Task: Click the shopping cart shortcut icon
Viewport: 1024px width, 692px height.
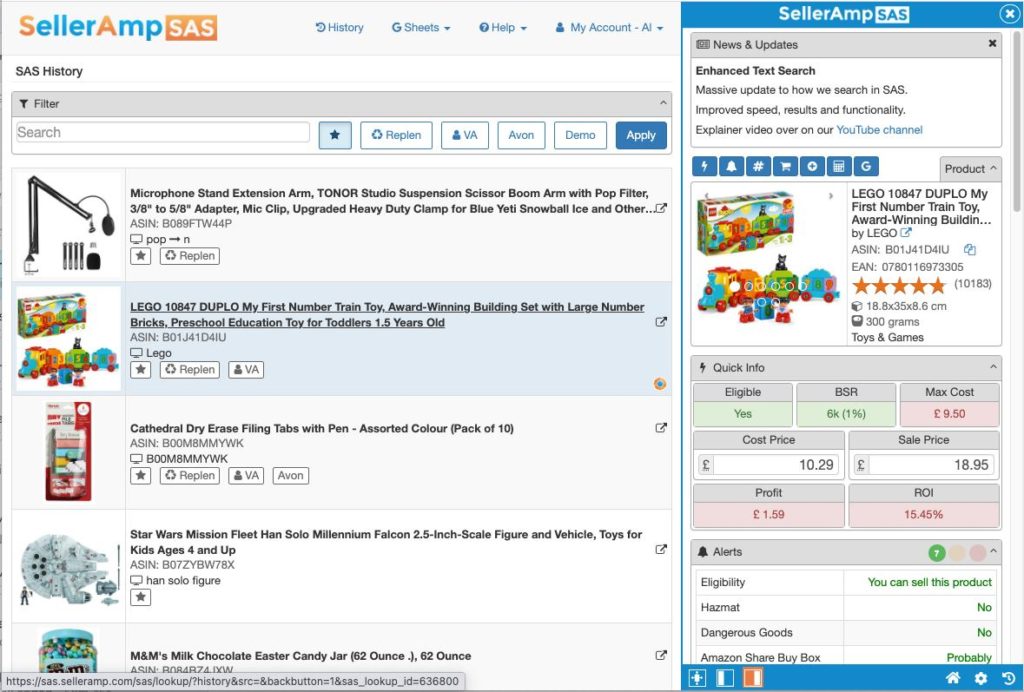Action: 785,166
